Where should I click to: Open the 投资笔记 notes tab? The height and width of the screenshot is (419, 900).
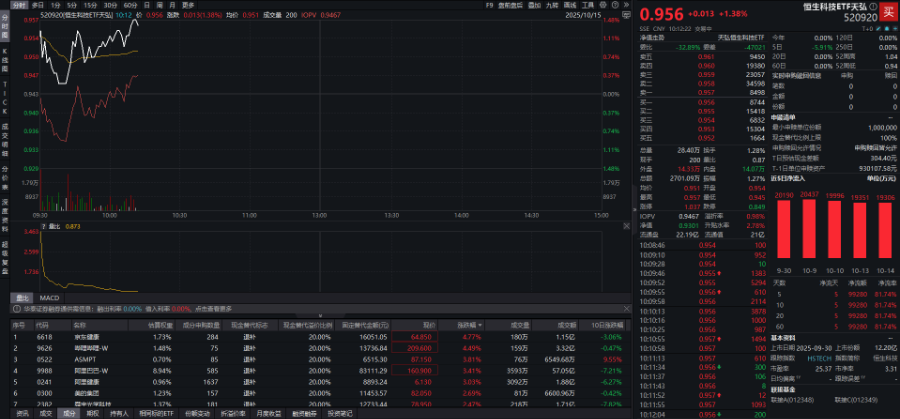tap(339, 412)
